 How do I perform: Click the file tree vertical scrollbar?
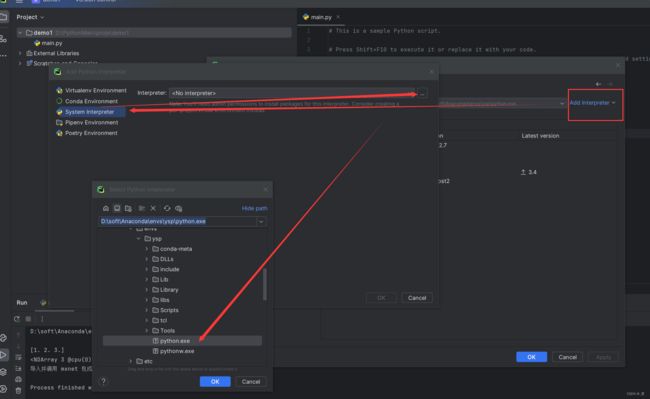(x=264, y=284)
